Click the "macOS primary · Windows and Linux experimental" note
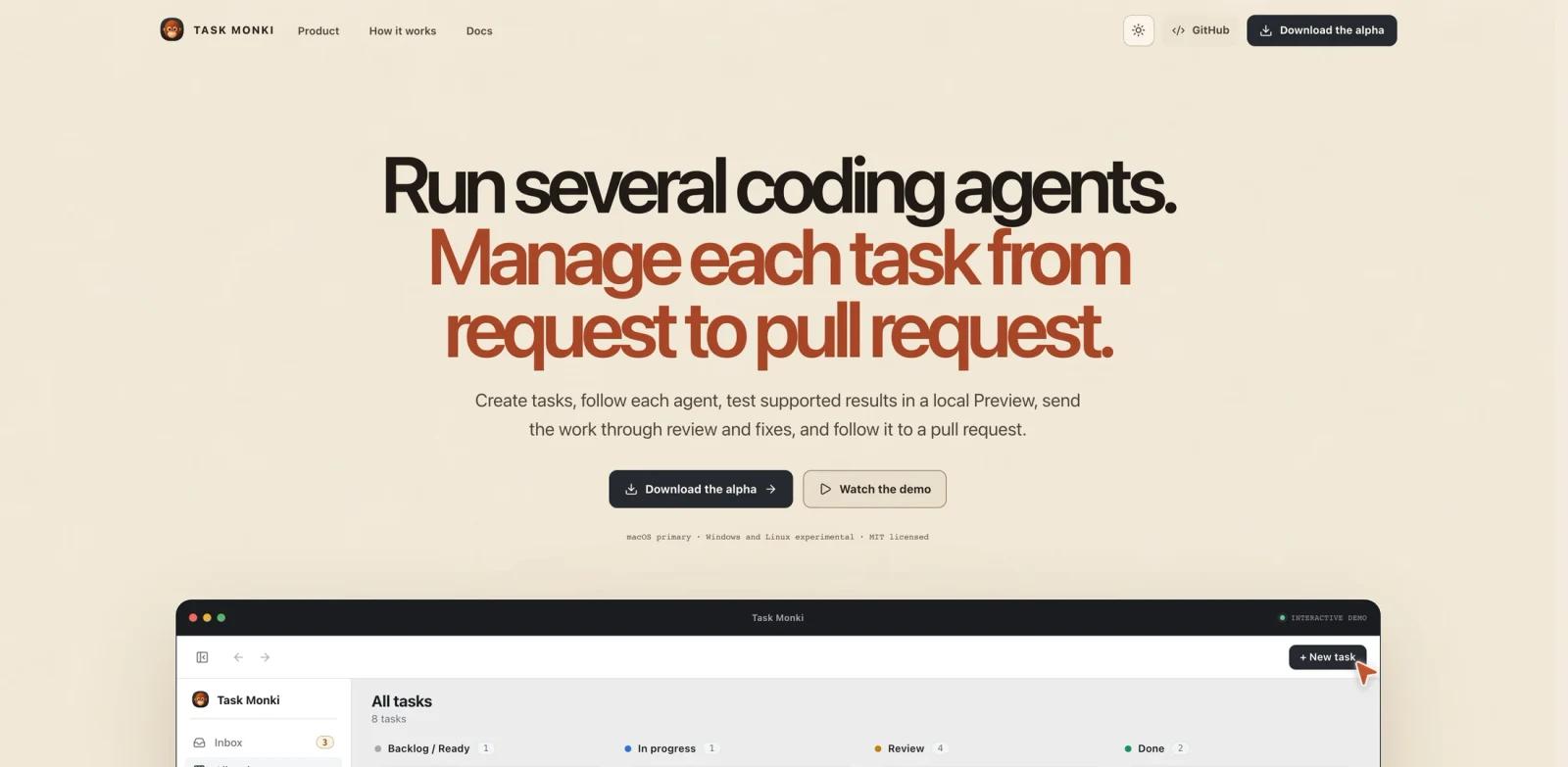The width and height of the screenshot is (1568, 767). (777, 537)
